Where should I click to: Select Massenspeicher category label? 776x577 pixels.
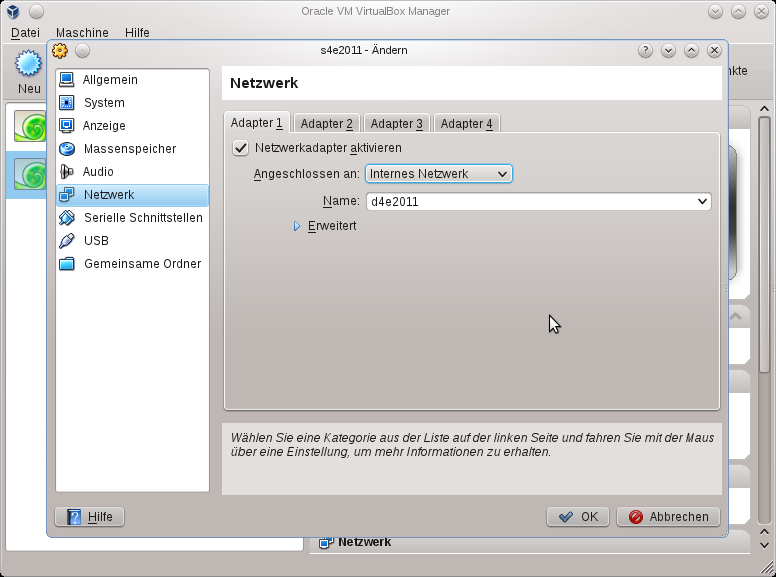[130, 148]
